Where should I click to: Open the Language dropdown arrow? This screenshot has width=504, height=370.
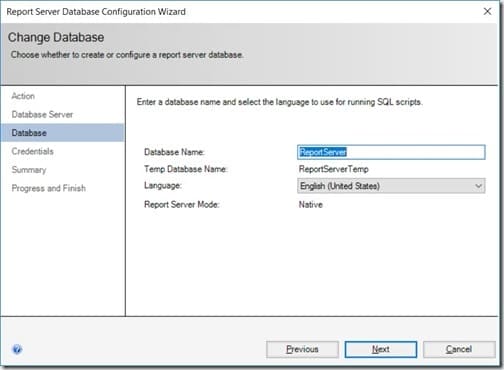[479, 186]
